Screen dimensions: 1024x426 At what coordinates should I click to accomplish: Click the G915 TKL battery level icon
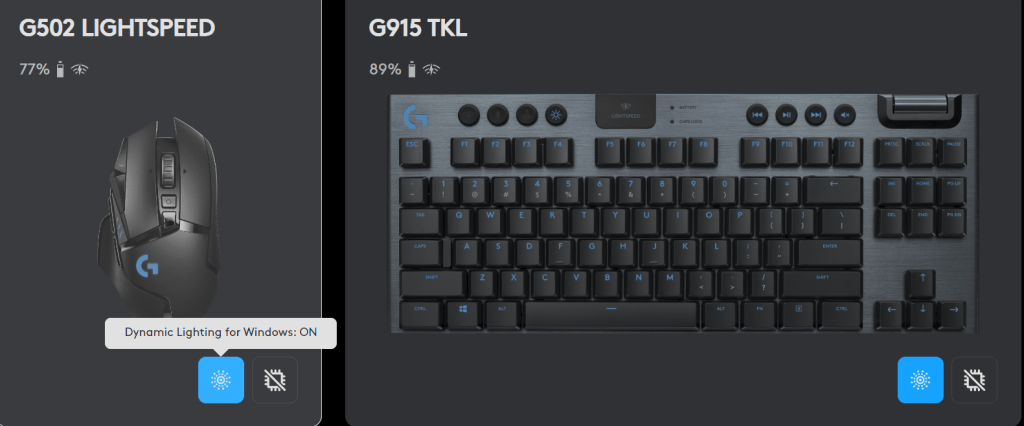tap(412, 69)
